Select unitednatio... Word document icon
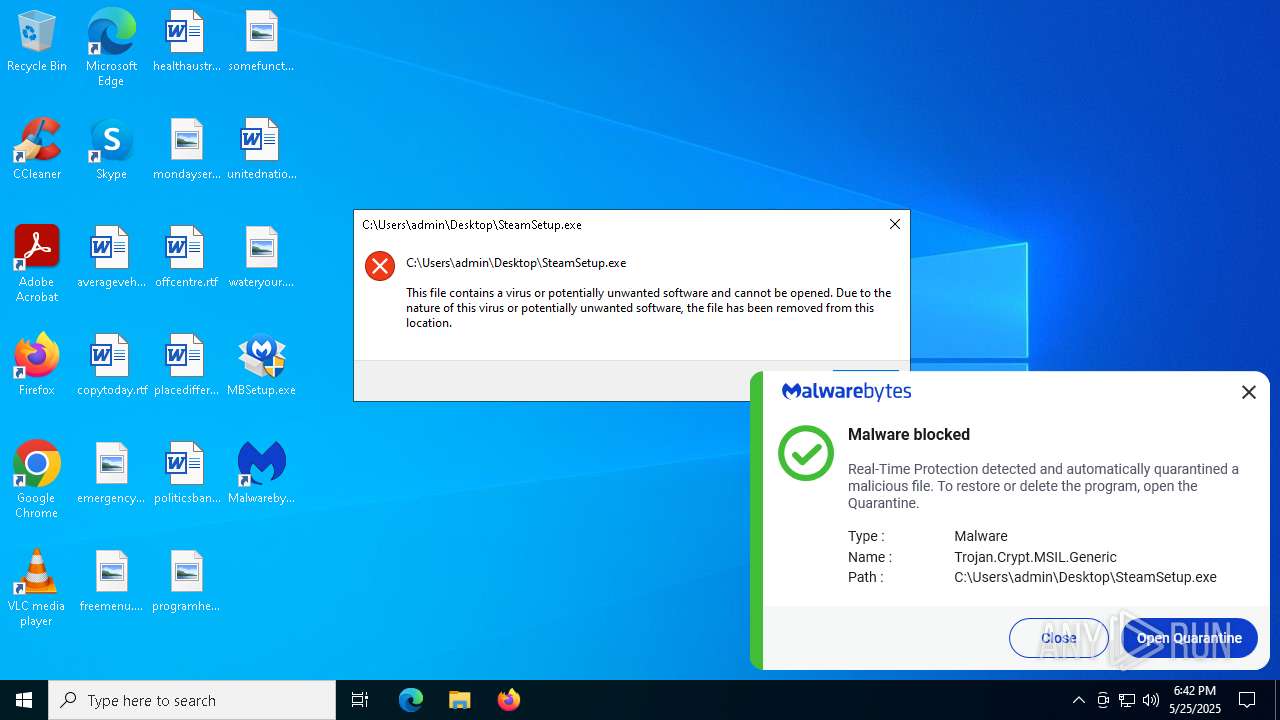The width and height of the screenshot is (1280, 720). click(261, 149)
